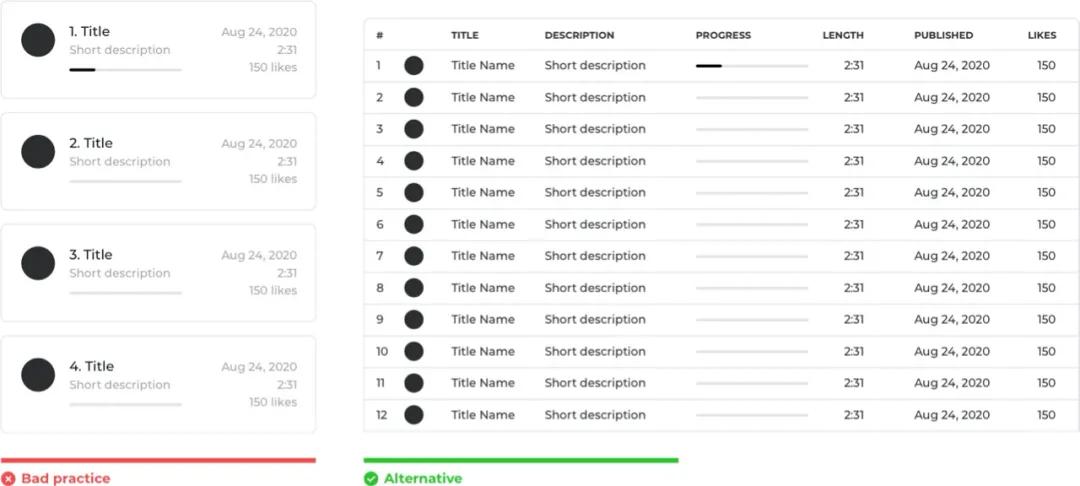Click the progress bar in table row 1
The height and width of the screenshot is (486, 1080).
(x=752, y=66)
